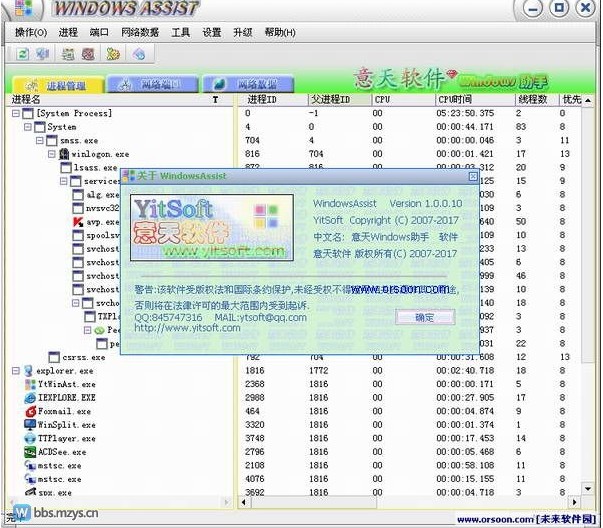Screen dimensions: 603x528
Task: Open the 设置 menu
Action: tap(211, 32)
